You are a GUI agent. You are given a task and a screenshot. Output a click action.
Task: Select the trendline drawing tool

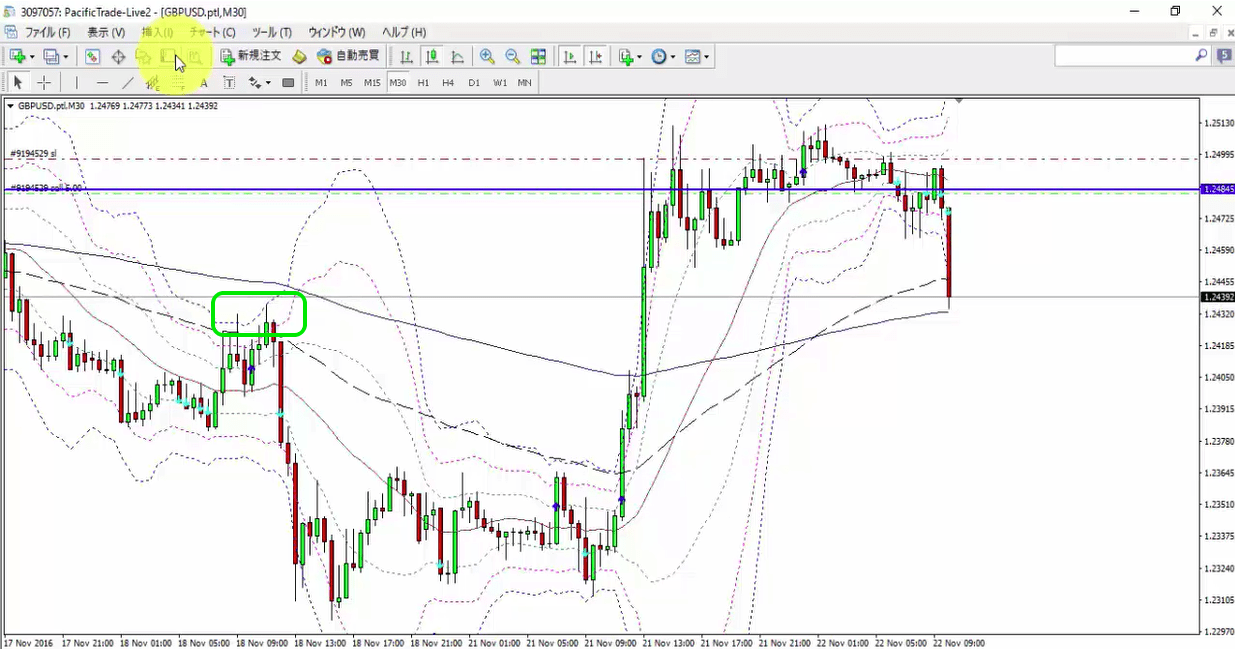pyautogui.click(x=128, y=82)
